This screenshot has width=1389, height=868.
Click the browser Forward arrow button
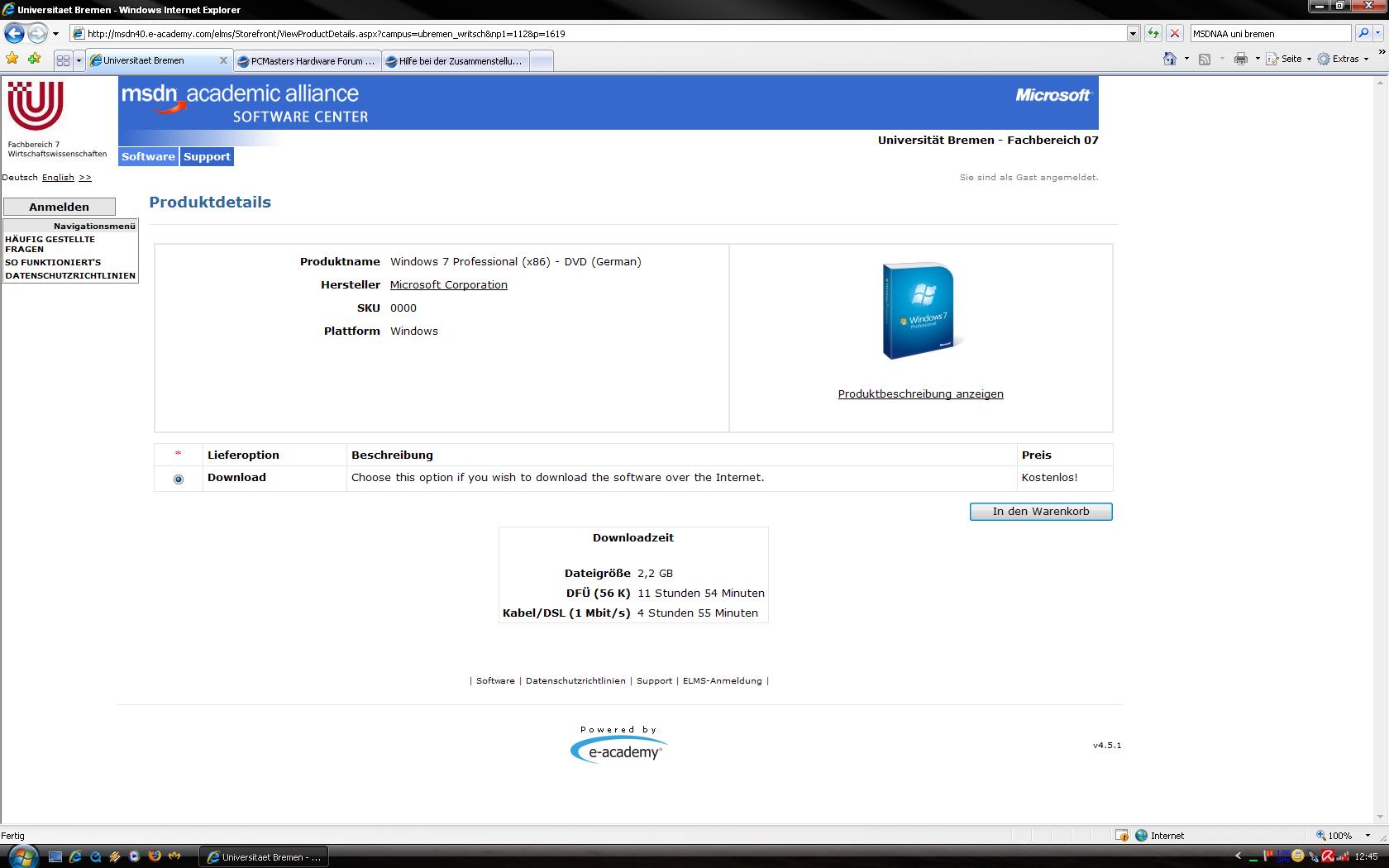pyautogui.click(x=37, y=34)
